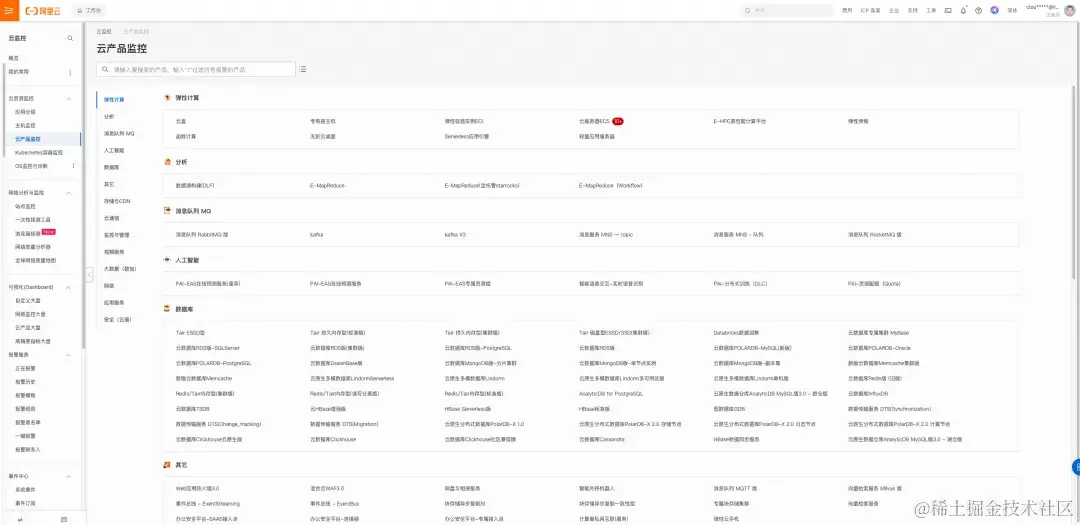
Task: Open the 费用 menu in top bar
Action: click(x=847, y=11)
